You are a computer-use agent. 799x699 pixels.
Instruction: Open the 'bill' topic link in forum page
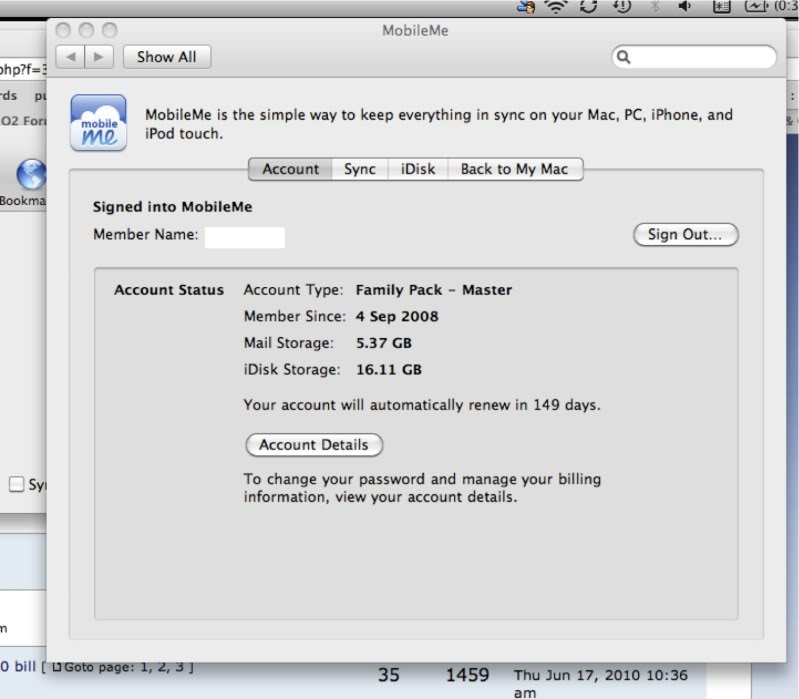coord(18,666)
